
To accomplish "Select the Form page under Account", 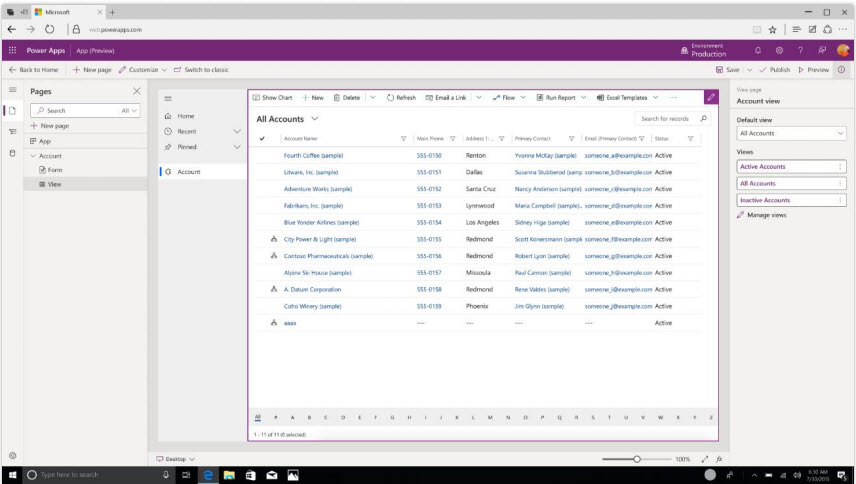I will point(55,170).
